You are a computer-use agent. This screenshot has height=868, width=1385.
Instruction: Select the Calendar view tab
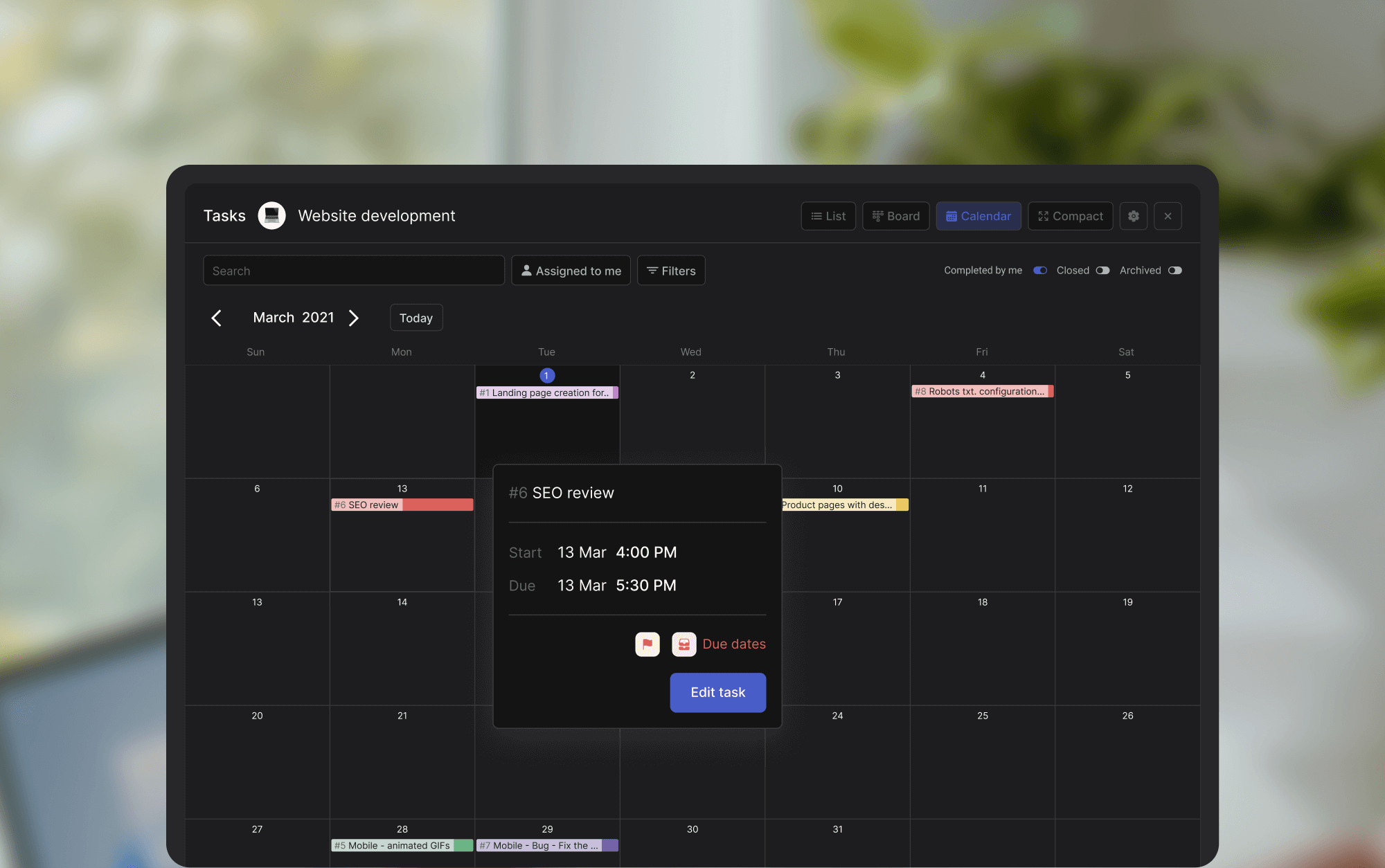click(978, 216)
